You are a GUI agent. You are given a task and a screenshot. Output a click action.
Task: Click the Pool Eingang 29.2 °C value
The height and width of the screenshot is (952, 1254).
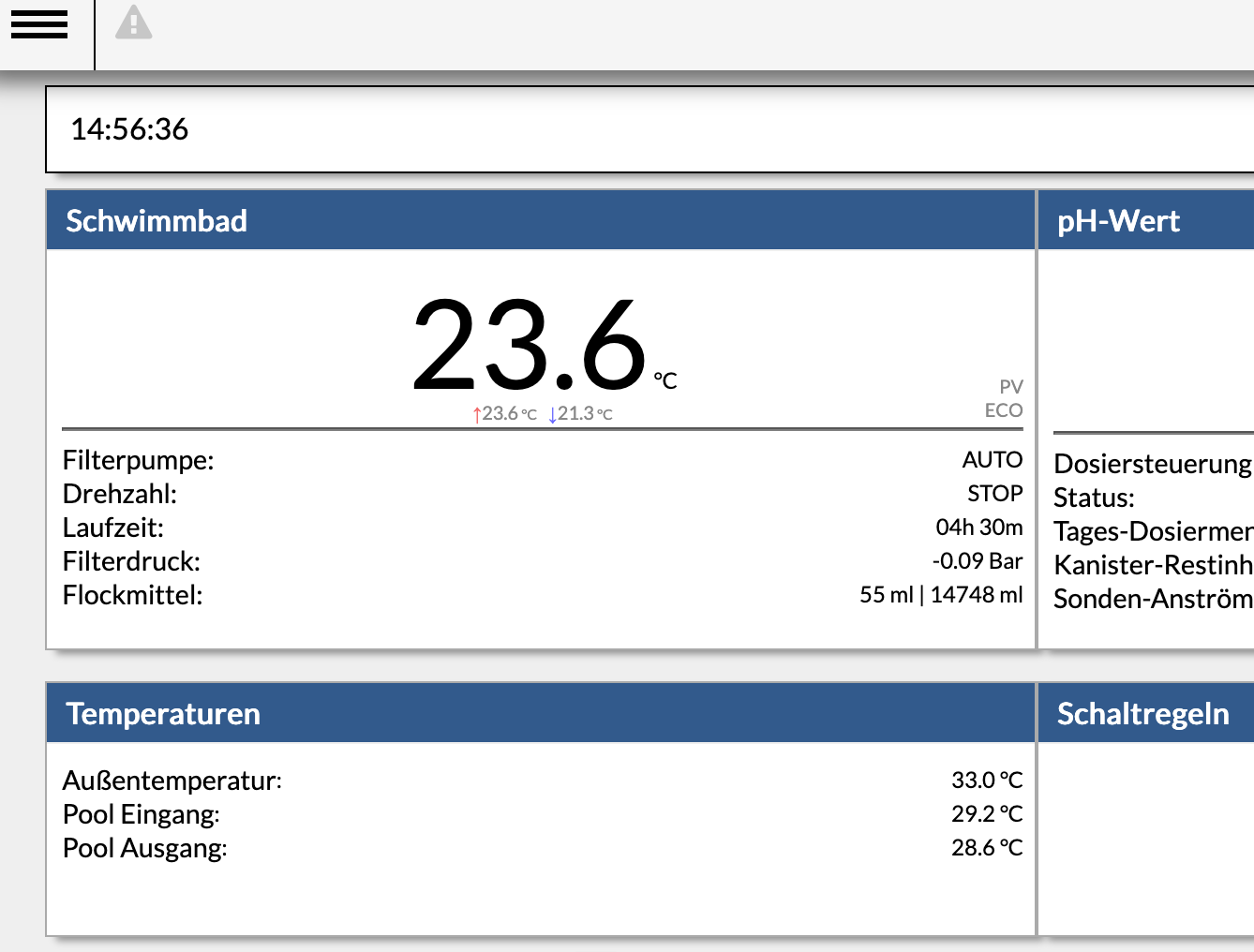click(x=987, y=814)
